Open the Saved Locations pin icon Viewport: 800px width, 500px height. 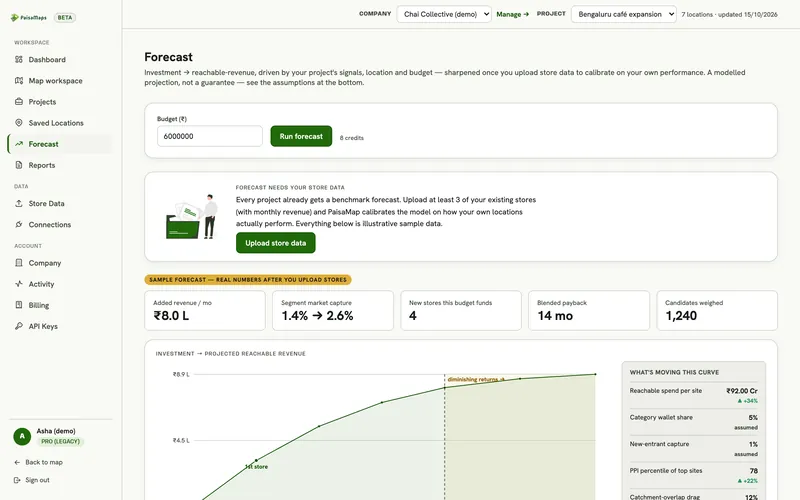coord(19,123)
